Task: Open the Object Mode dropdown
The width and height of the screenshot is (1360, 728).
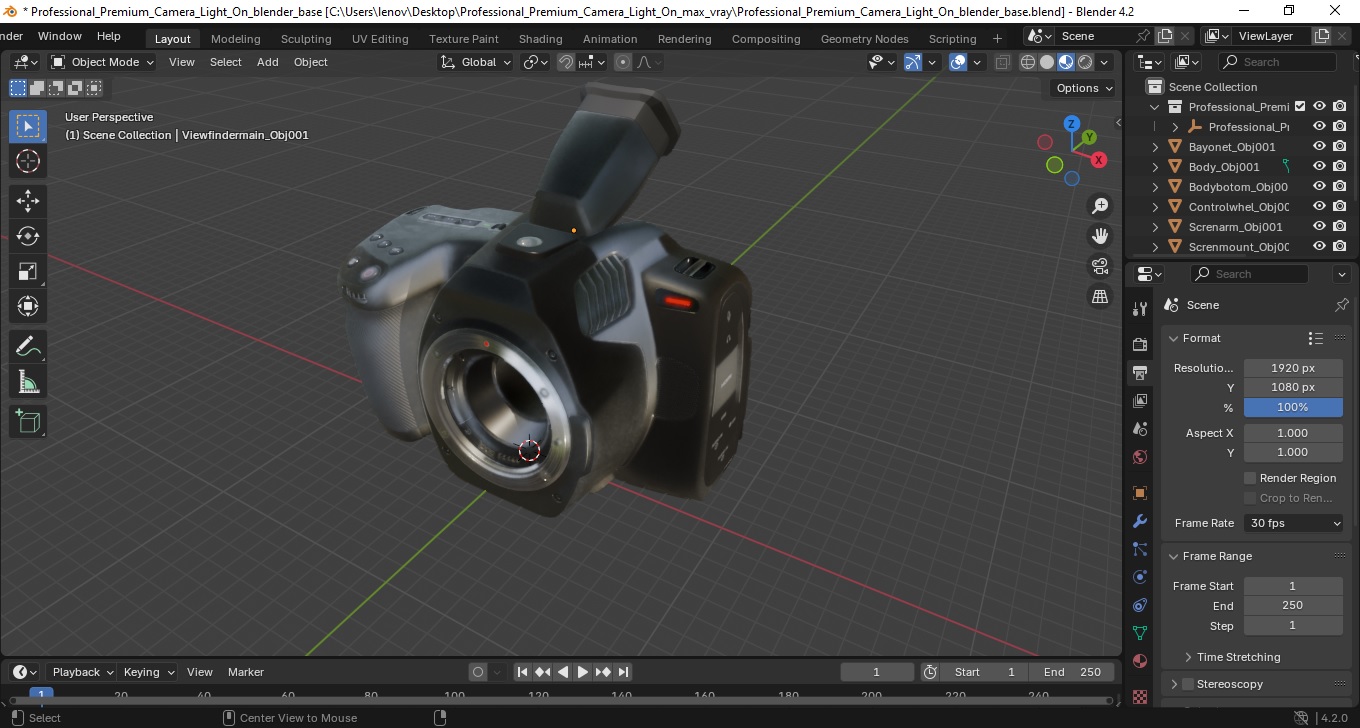Action: tap(102, 62)
